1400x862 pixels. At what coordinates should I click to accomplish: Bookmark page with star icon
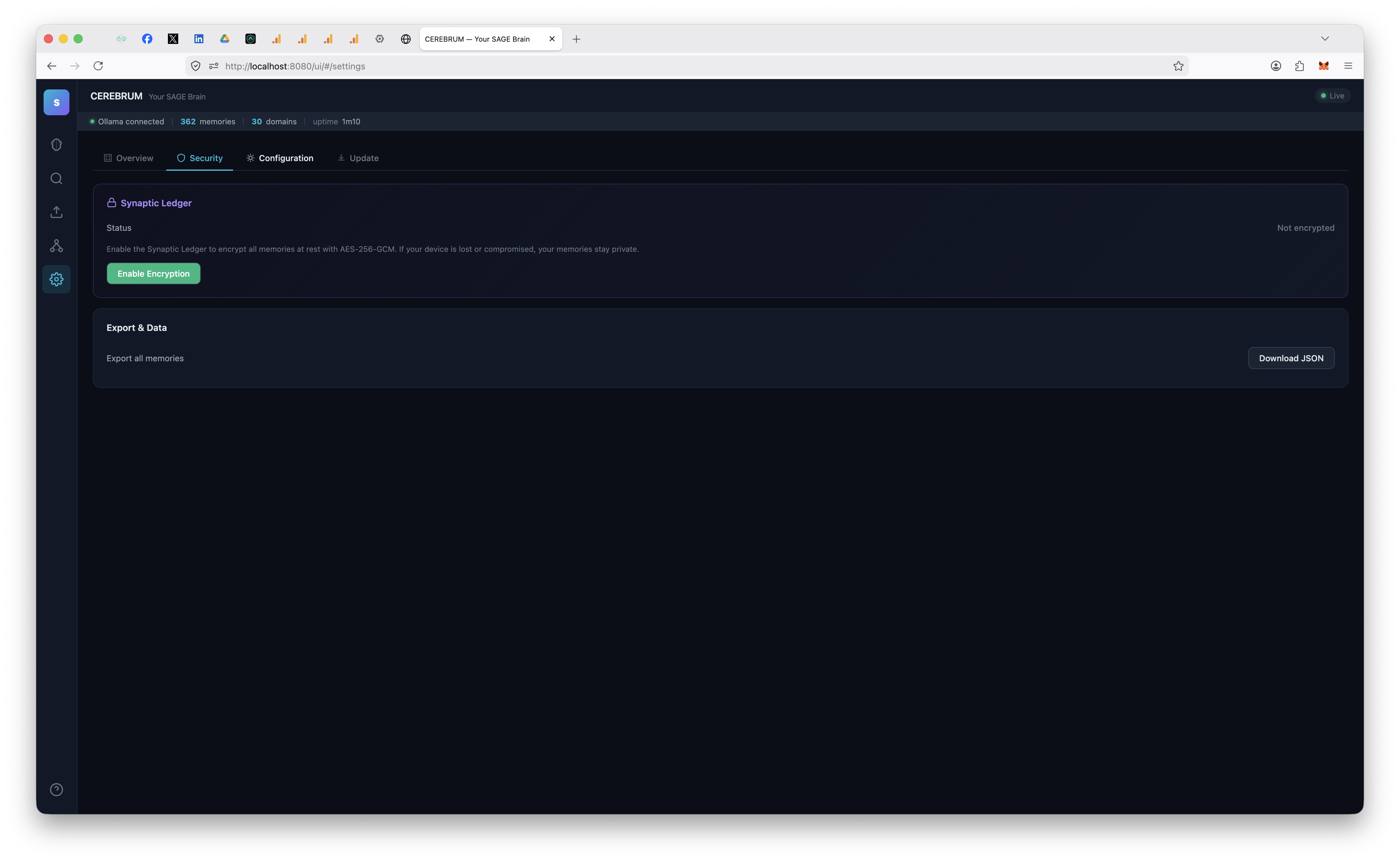pos(1178,66)
